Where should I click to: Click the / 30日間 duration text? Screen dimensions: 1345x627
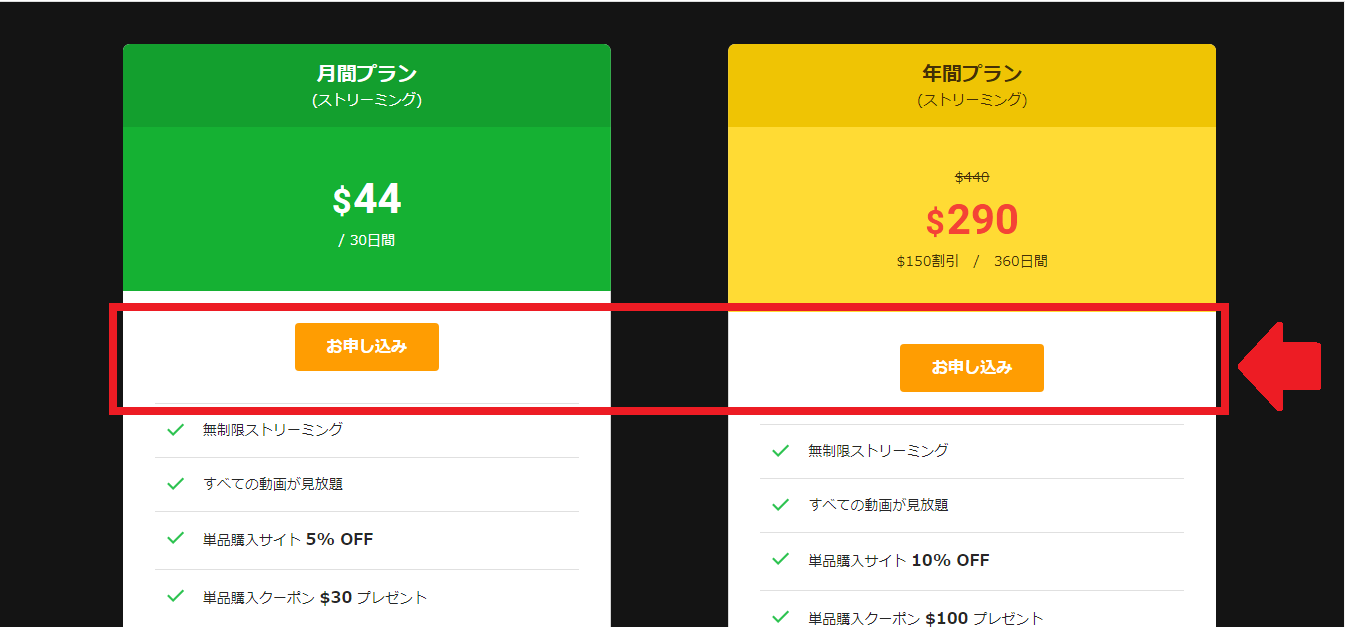click(x=366, y=241)
